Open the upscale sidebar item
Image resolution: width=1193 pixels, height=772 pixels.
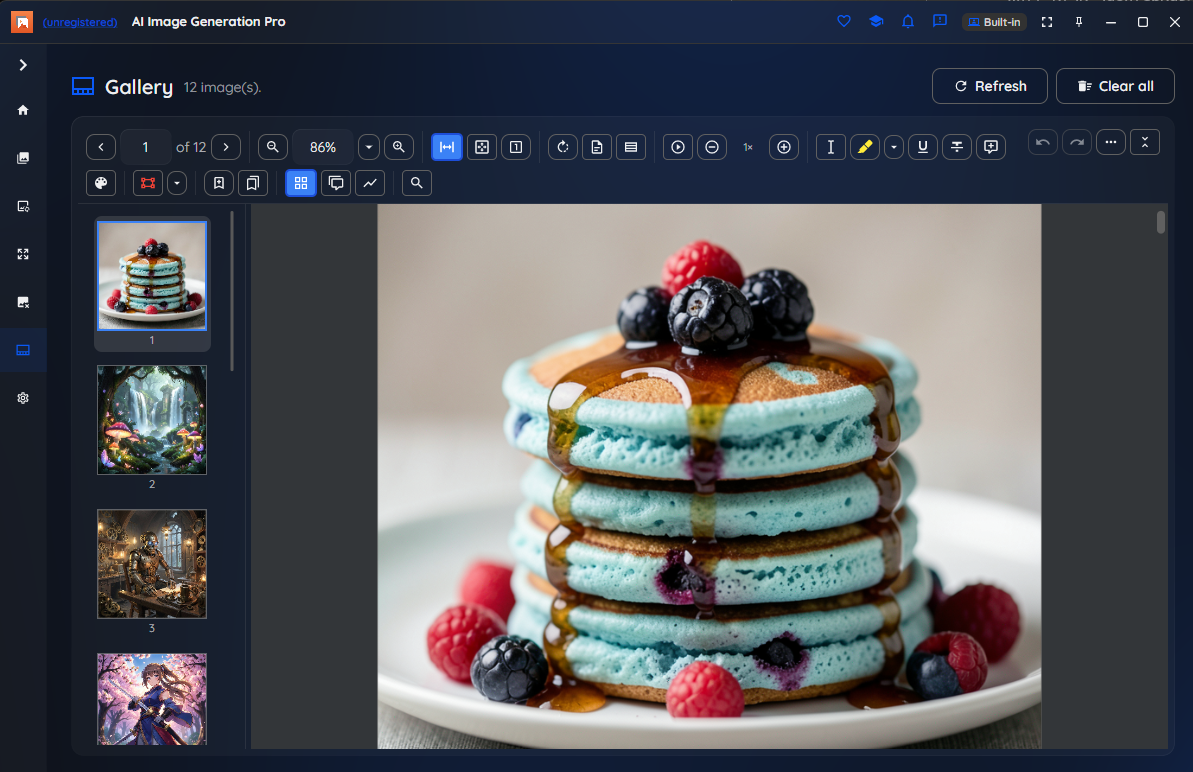click(x=23, y=254)
